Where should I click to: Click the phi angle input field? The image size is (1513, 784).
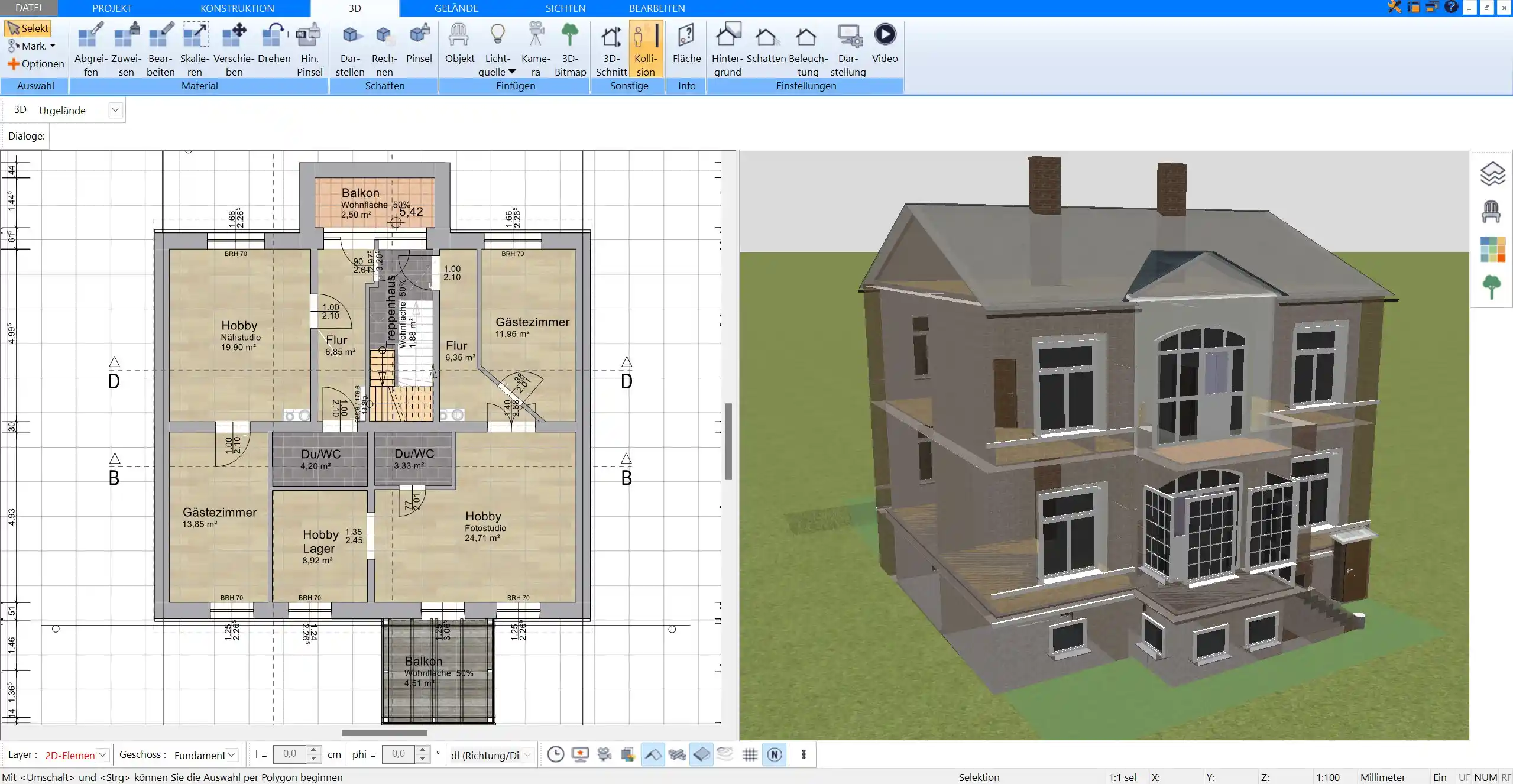[398, 754]
